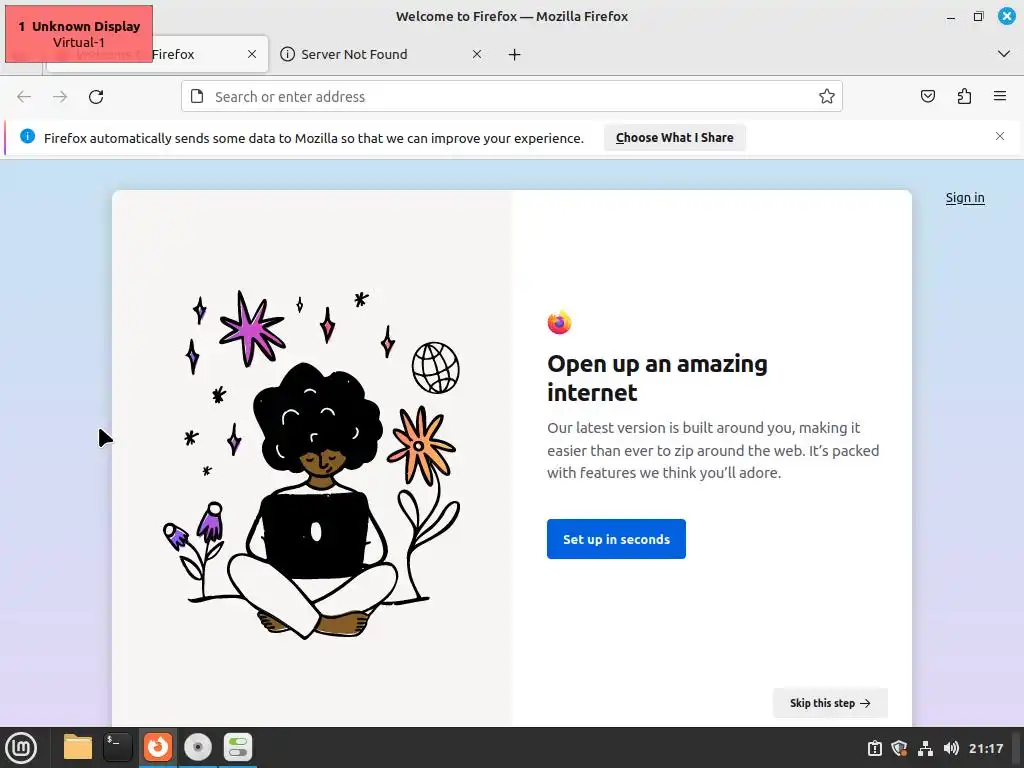Open the network connections tray icon
This screenshot has height=768, width=1024.
click(x=925, y=748)
